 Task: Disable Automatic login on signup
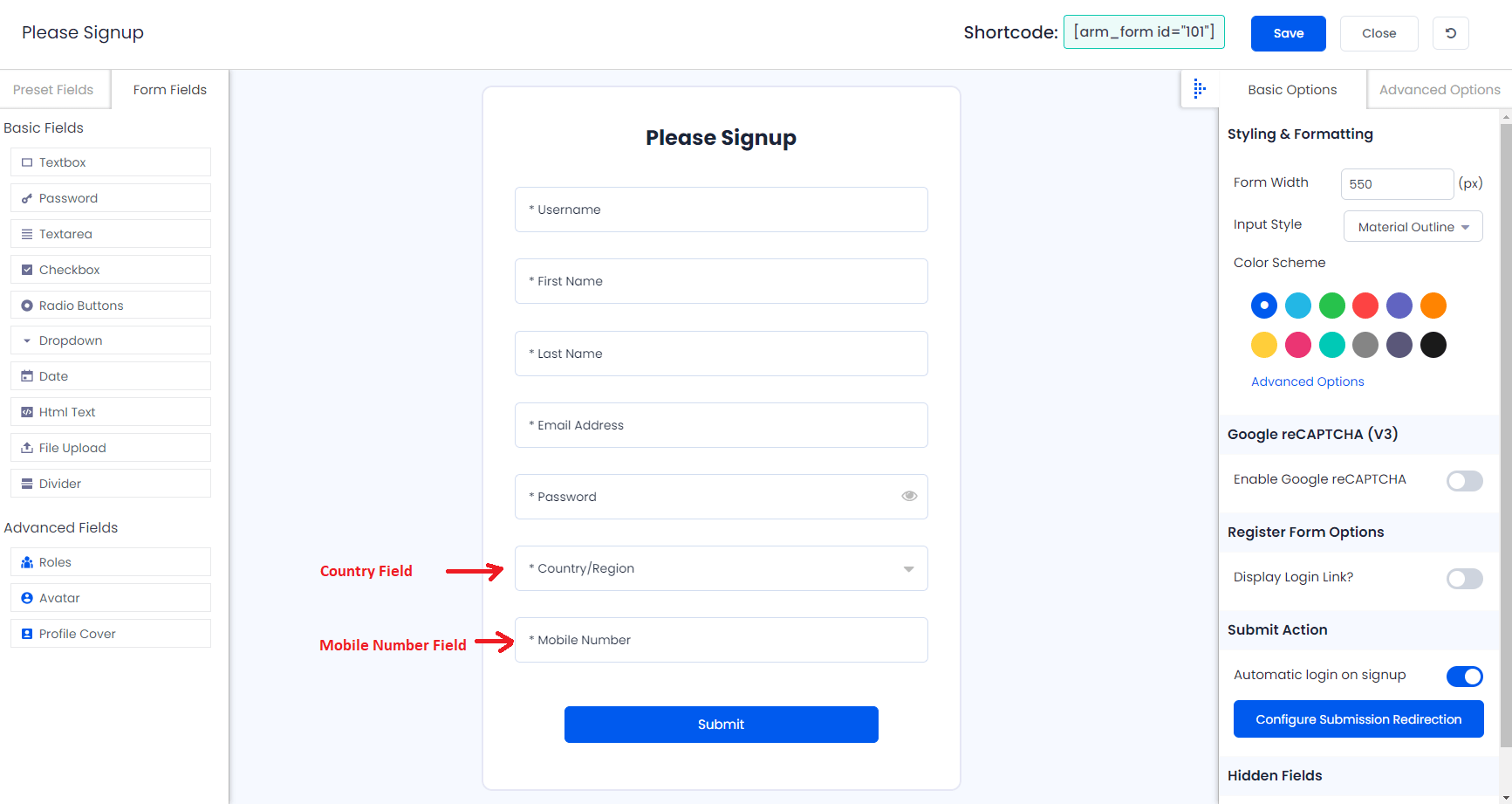point(1464,676)
